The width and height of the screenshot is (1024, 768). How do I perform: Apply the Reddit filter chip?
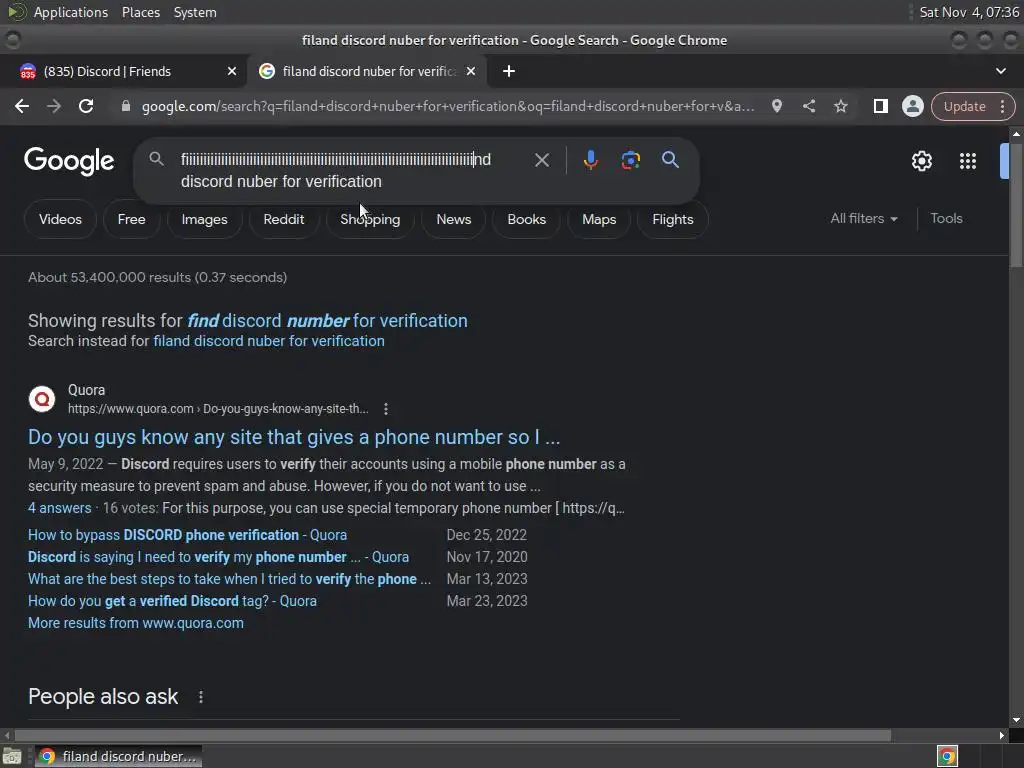point(283,219)
